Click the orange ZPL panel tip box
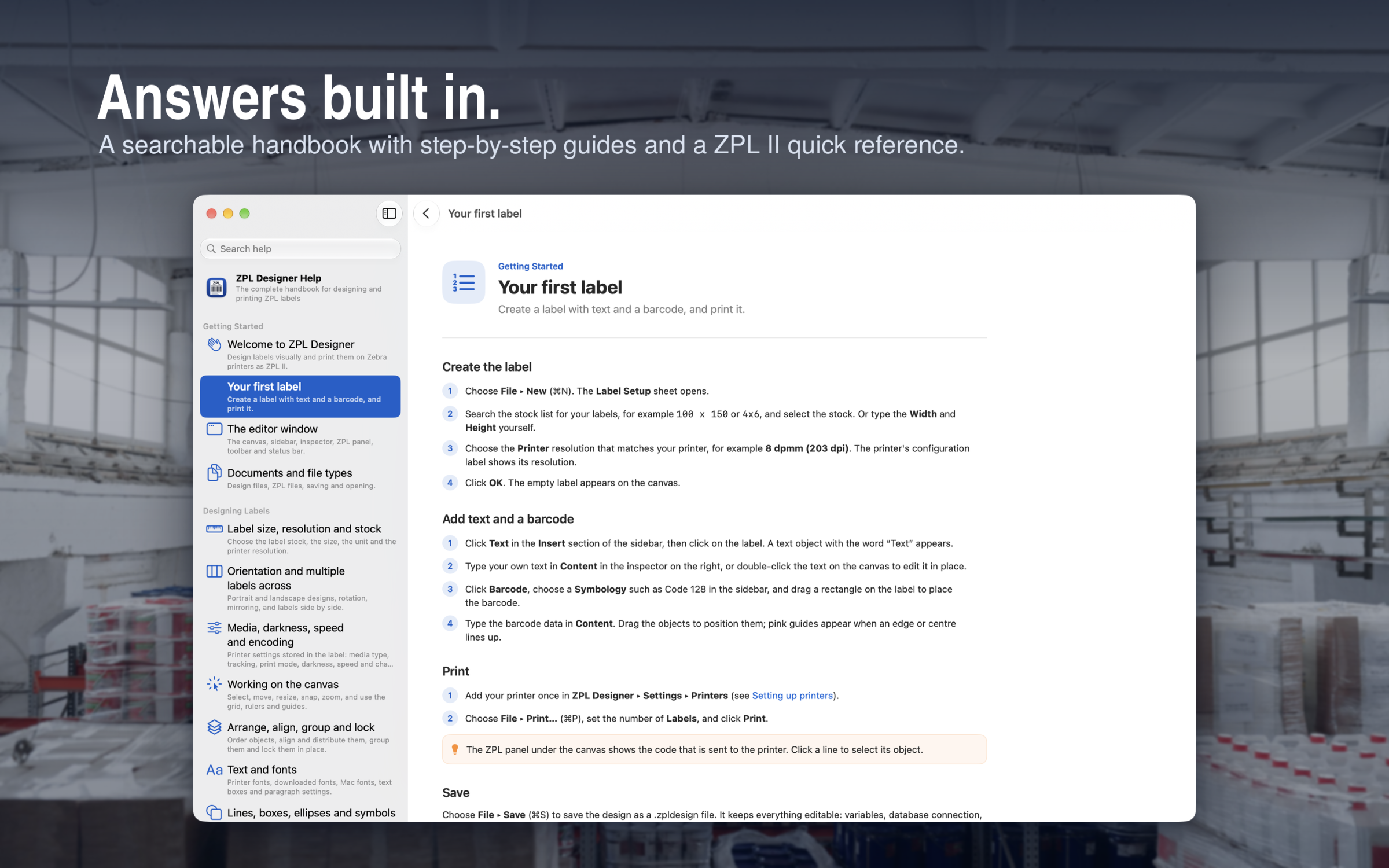The width and height of the screenshot is (1389, 868). 714,749
